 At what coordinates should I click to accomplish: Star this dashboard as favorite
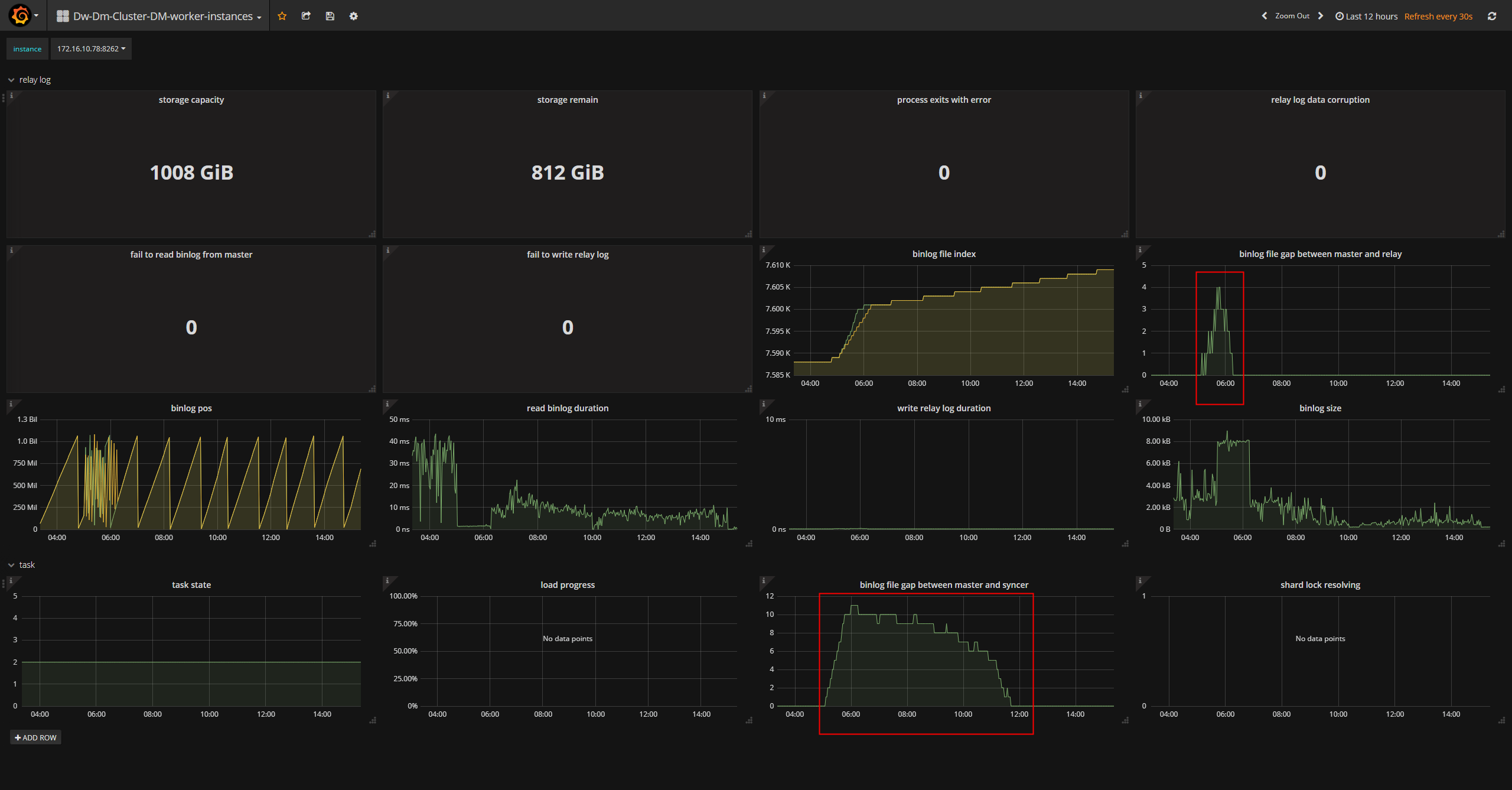[x=282, y=16]
